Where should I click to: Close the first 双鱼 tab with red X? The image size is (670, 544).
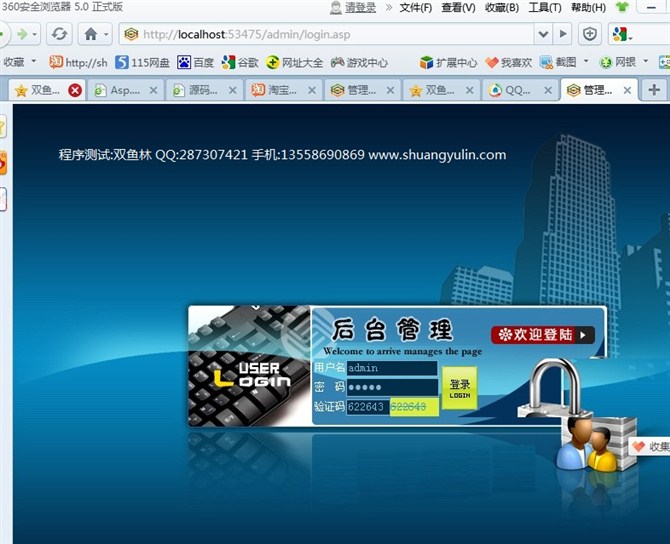[75, 90]
